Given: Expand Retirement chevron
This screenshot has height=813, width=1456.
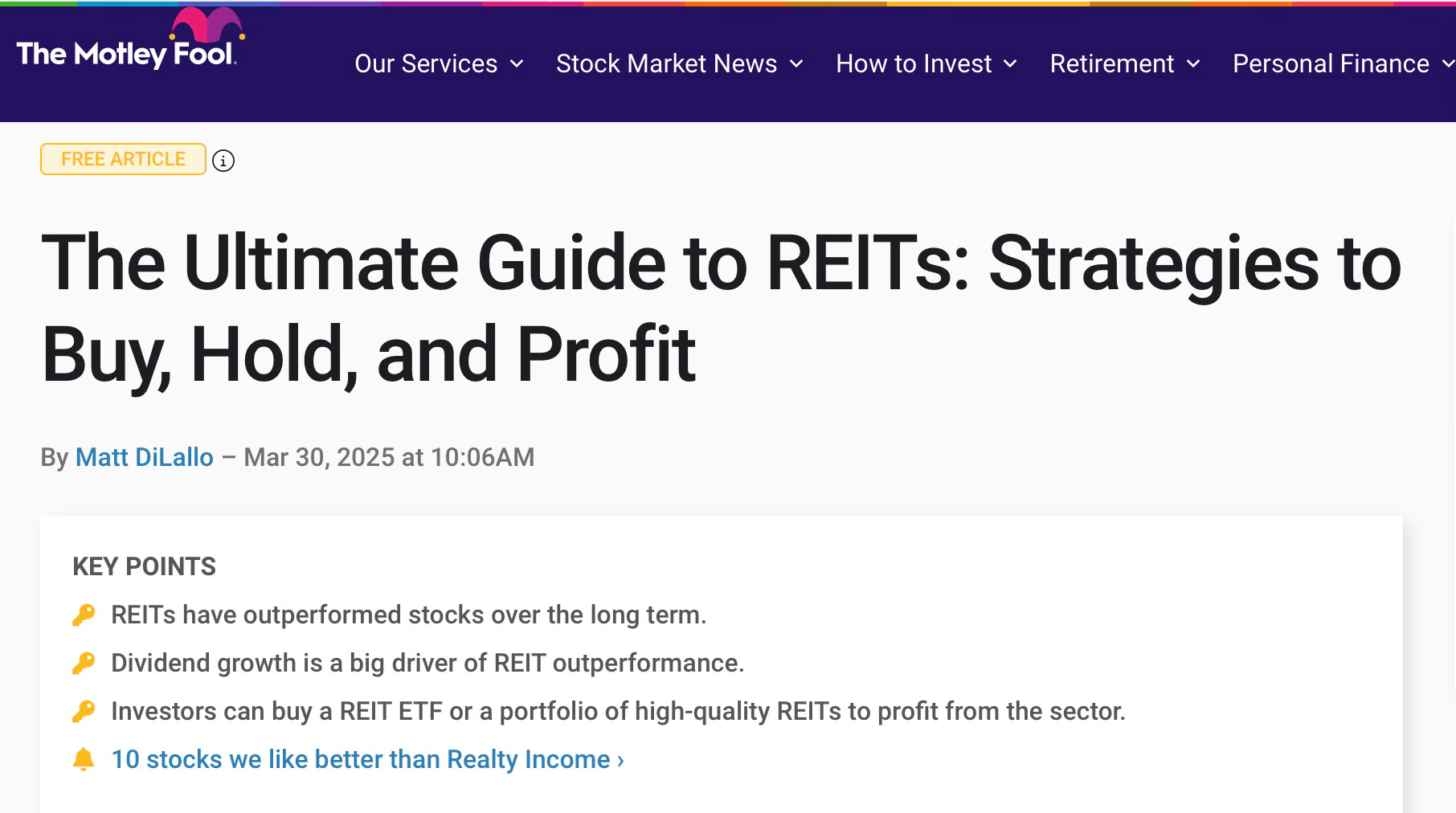Looking at the screenshot, I should [x=1193, y=63].
